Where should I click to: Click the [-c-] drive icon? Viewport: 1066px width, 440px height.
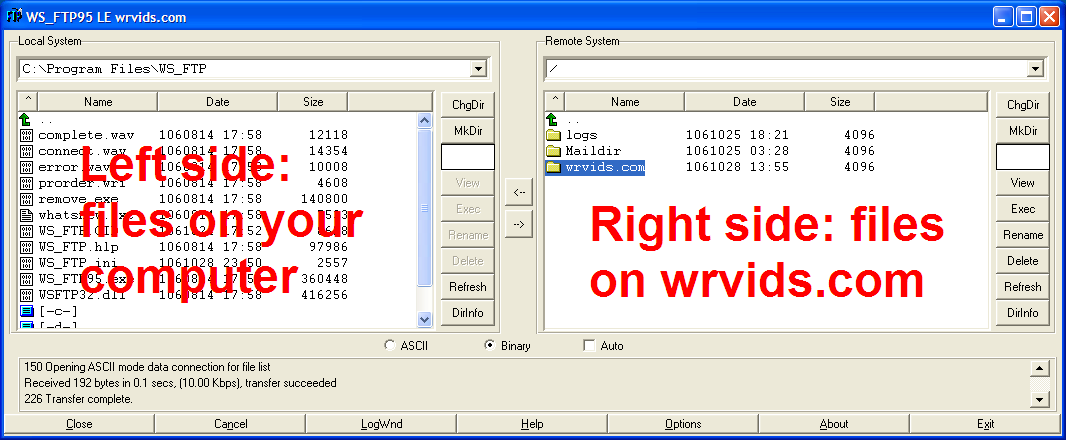[x=27, y=311]
